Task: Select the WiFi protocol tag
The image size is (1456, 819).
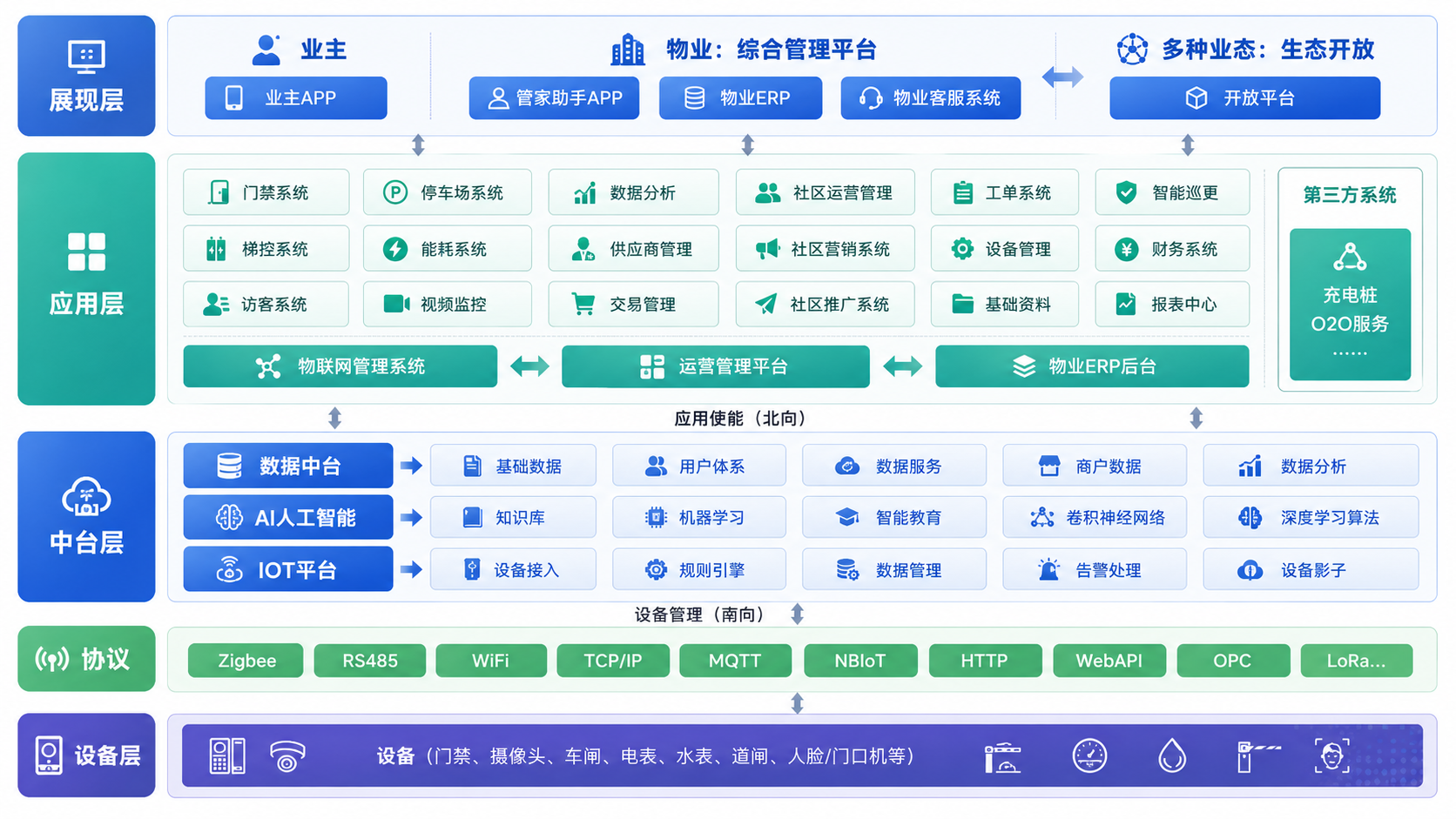Action: coord(491,661)
